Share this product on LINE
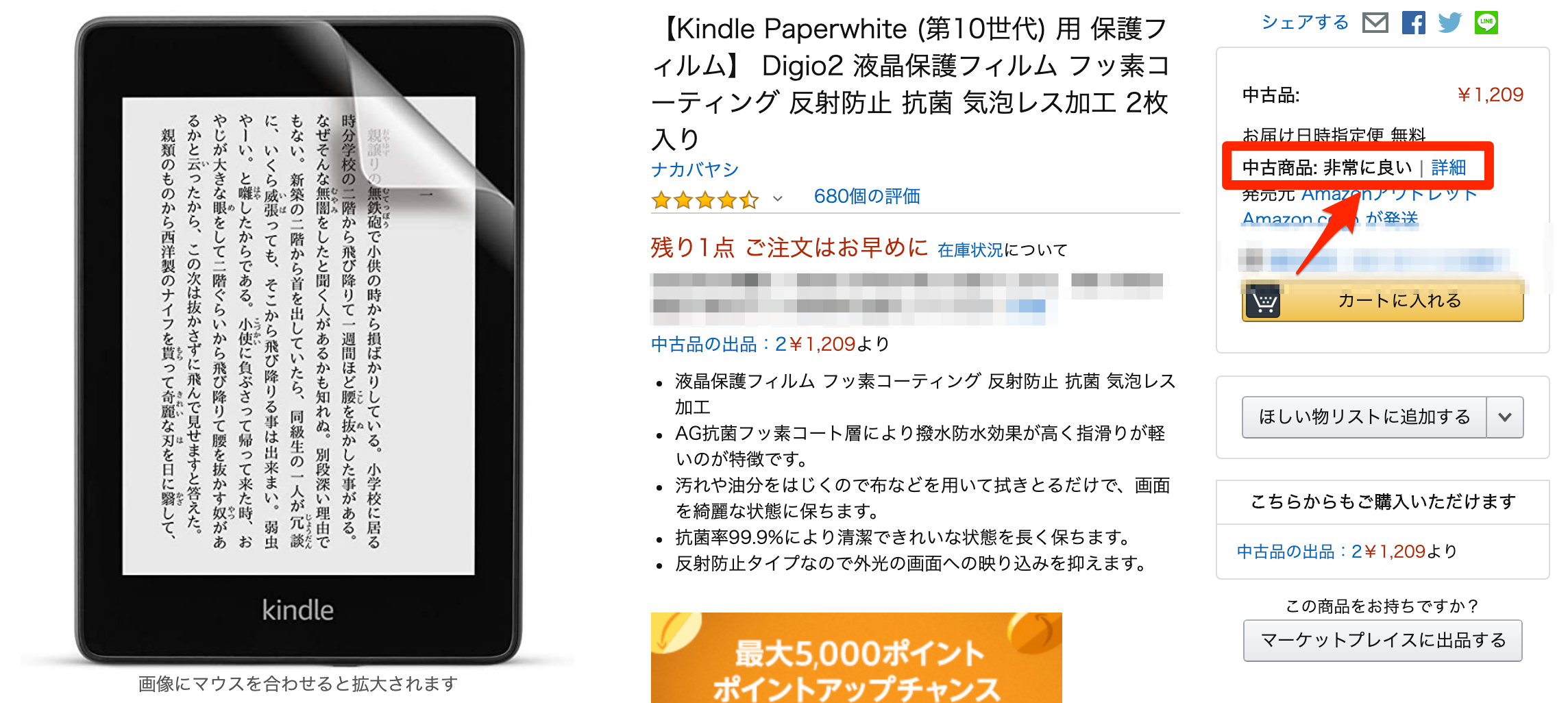The image size is (1568, 703). point(1486,23)
